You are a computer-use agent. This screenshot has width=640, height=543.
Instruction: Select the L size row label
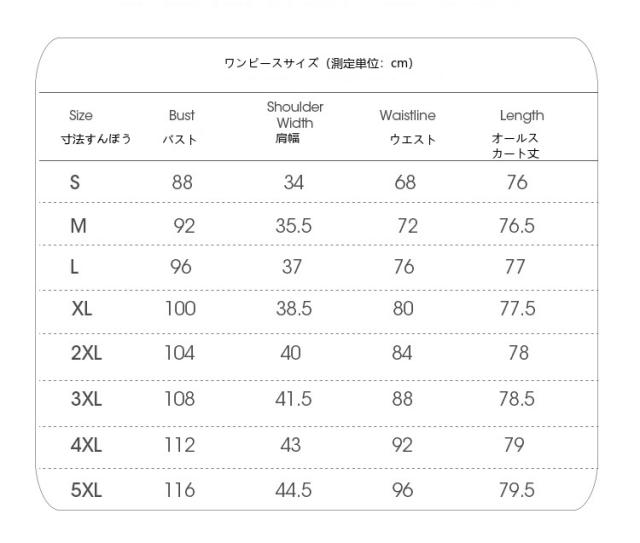[76, 268]
